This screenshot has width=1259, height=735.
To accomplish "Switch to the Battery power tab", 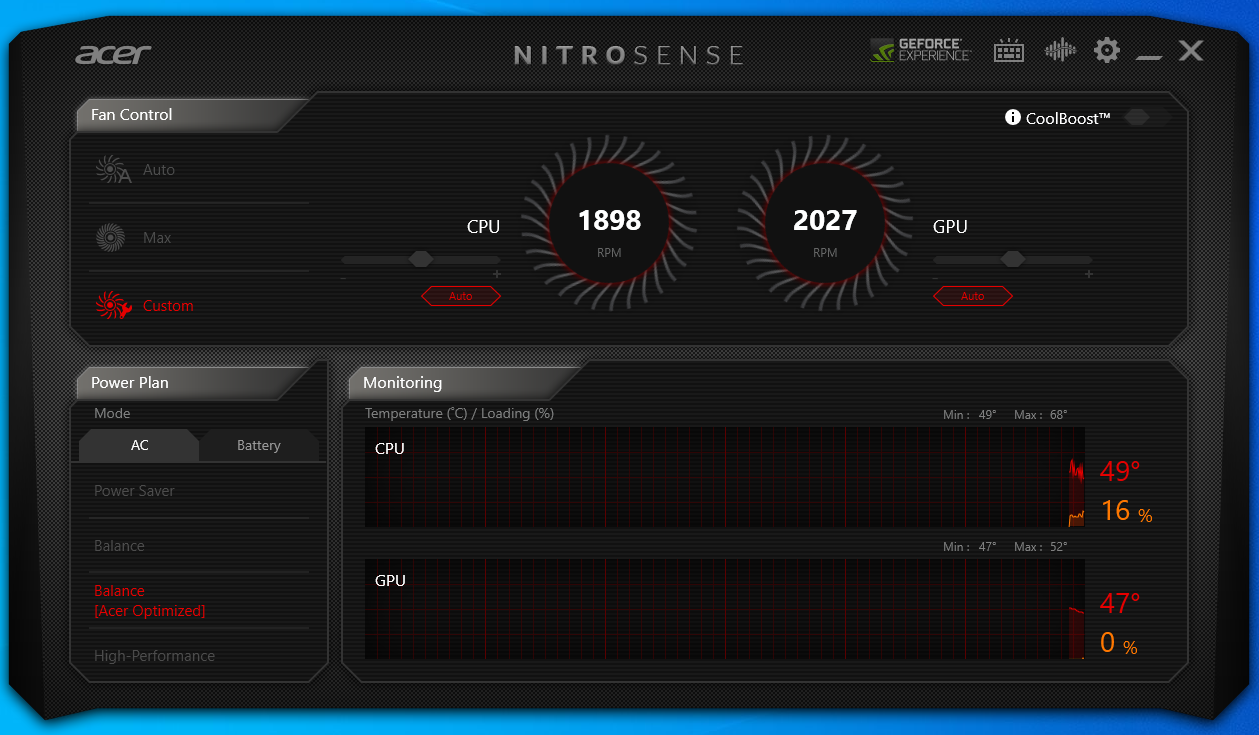I will [259, 446].
